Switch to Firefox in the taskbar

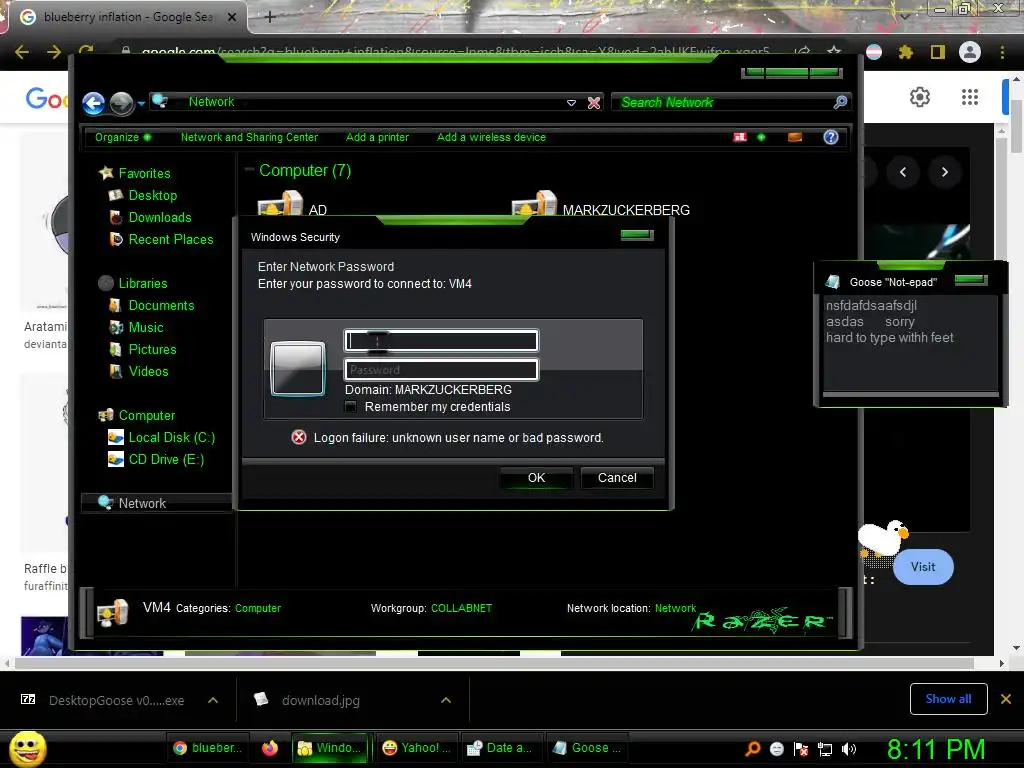[270, 748]
